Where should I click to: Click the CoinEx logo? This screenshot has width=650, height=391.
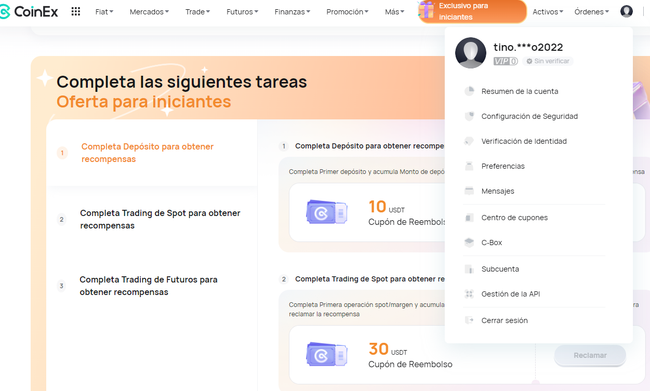click(29, 12)
